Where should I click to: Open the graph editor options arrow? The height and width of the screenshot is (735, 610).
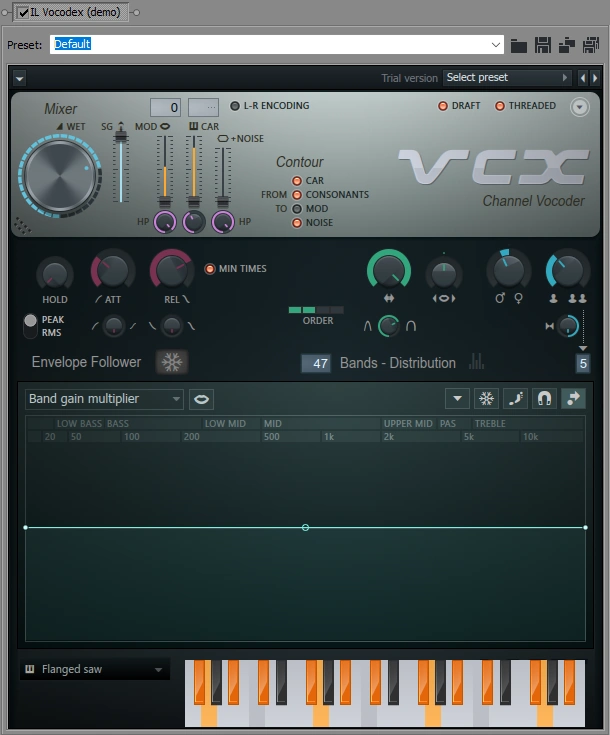[457, 399]
